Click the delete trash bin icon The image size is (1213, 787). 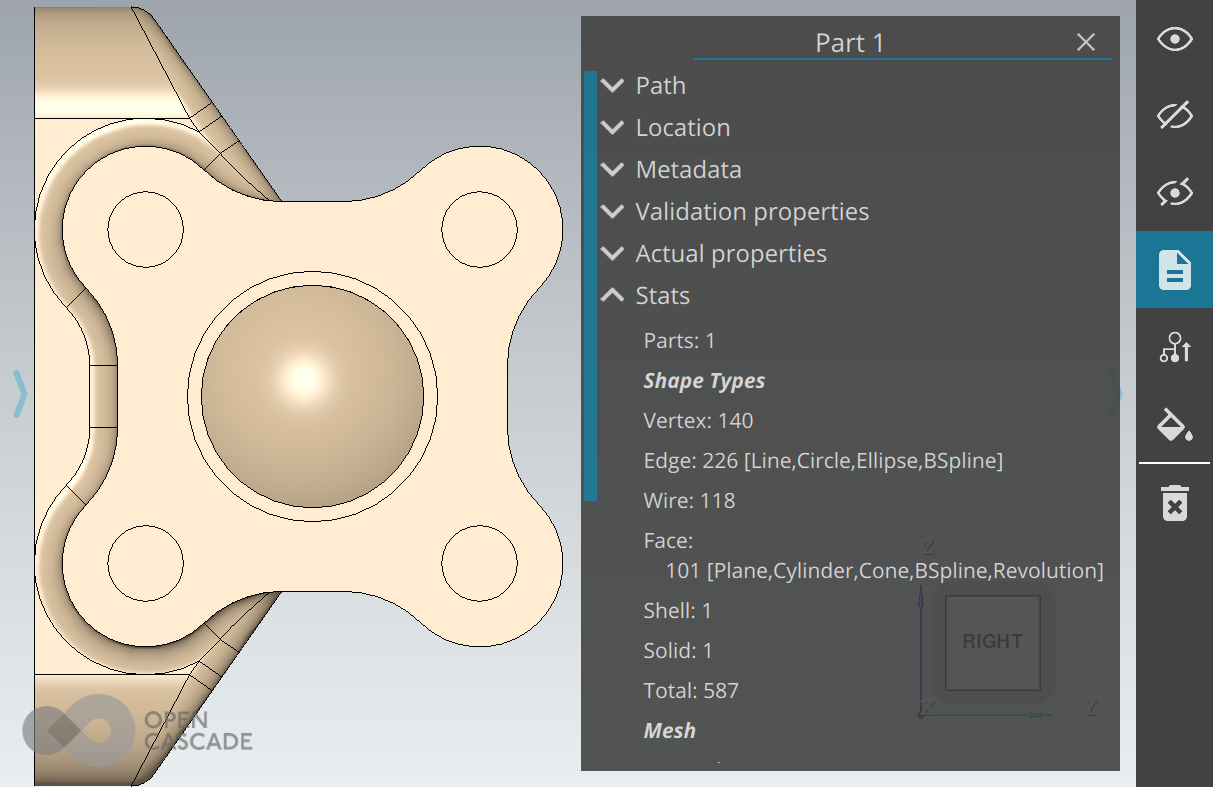coord(1174,502)
